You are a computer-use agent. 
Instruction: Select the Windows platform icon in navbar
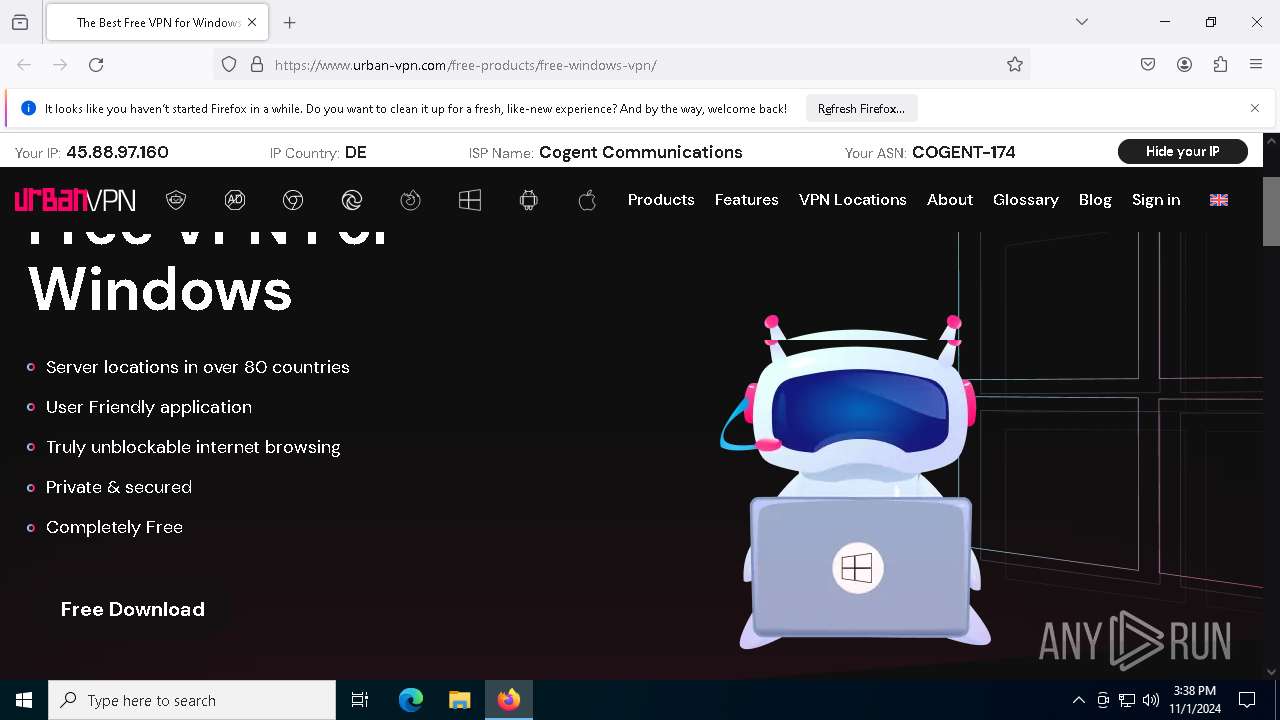470,200
